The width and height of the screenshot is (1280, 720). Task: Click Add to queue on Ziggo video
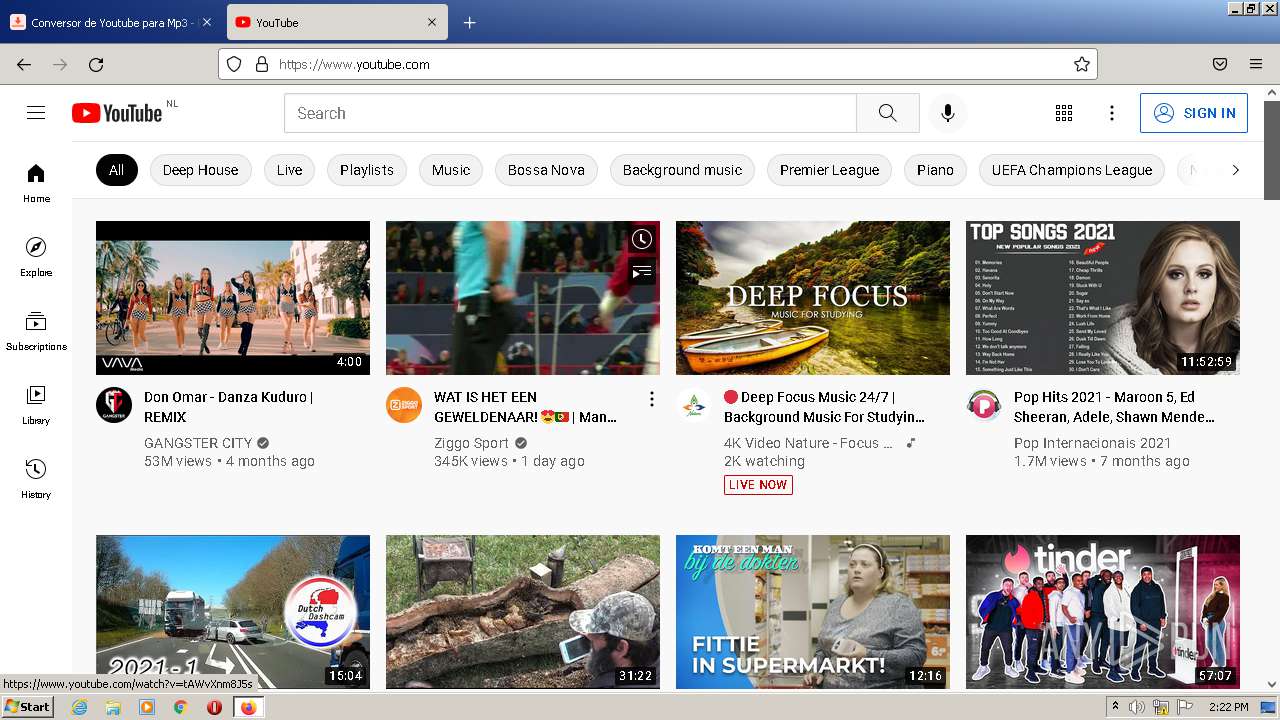pyautogui.click(x=642, y=271)
